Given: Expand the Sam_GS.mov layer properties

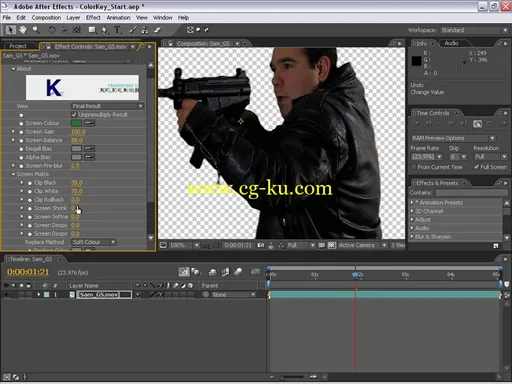Looking at the screenshot, I should click(39, 295).
